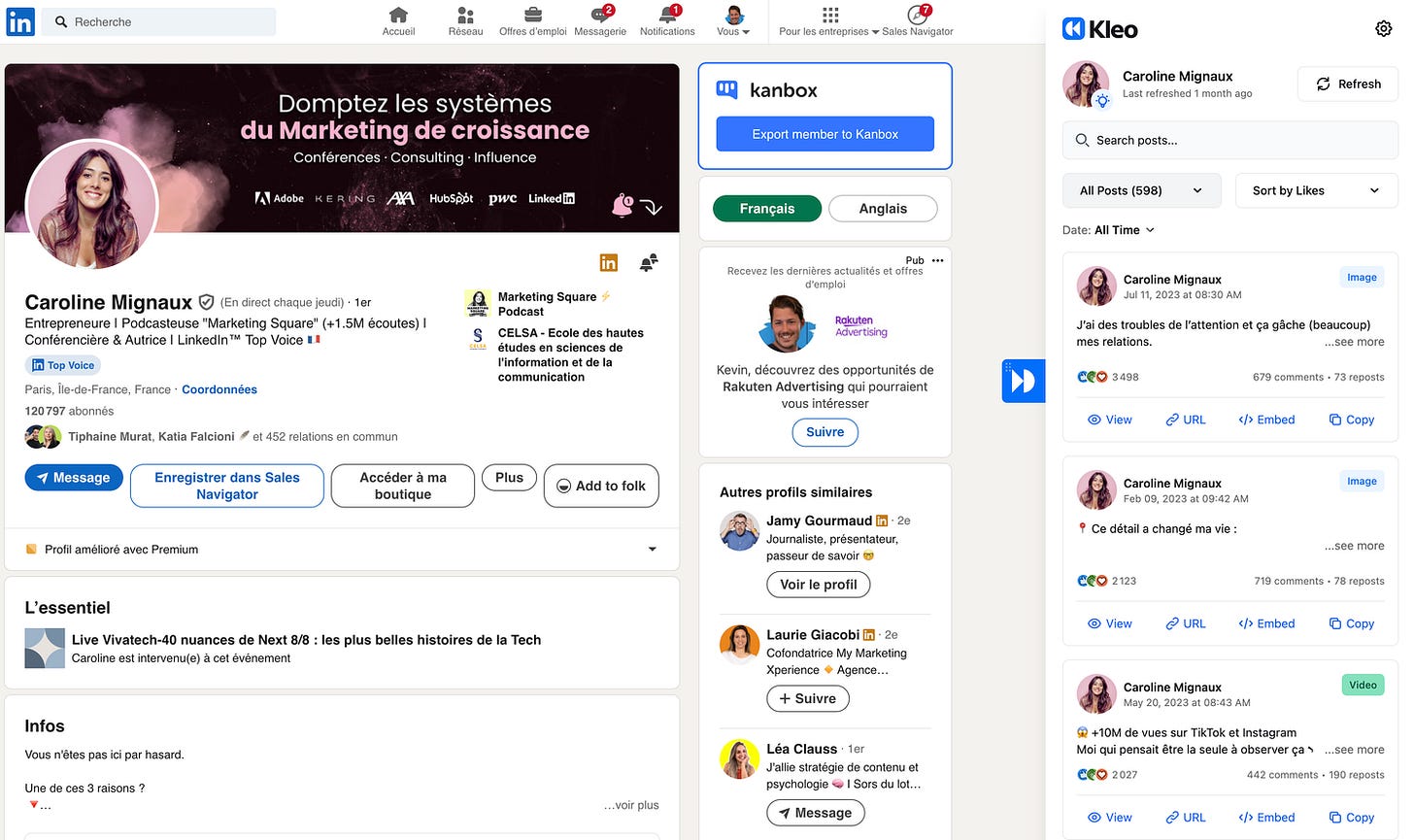
Task: Open the Date: All Time dropdown
Action: point(1108,230)
